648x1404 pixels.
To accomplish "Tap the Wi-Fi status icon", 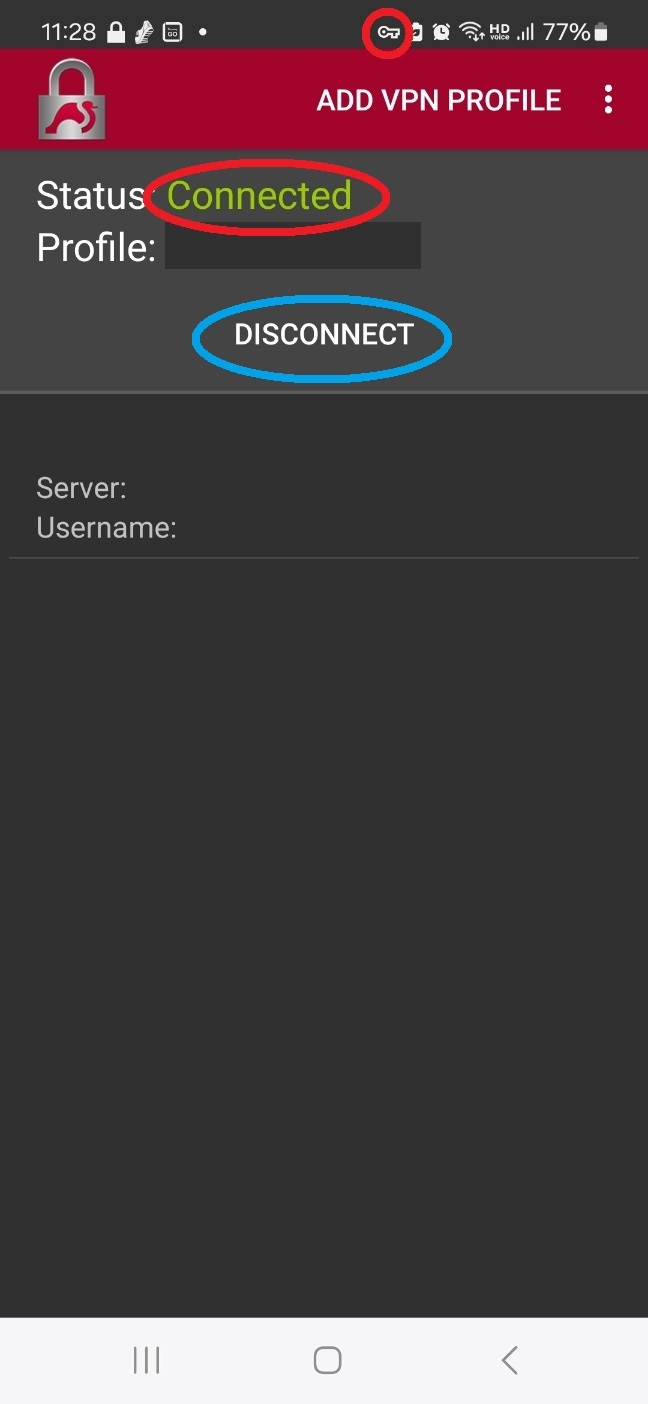I will click(472, 32).
